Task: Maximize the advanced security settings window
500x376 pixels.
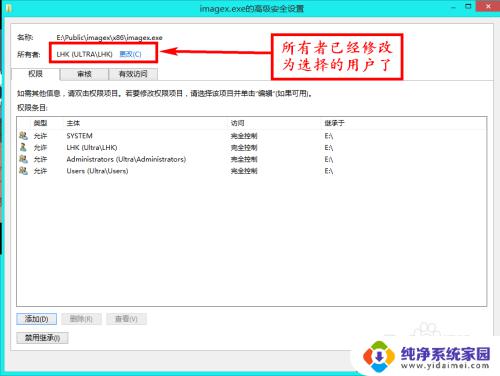Action: [x=468, y=6]
